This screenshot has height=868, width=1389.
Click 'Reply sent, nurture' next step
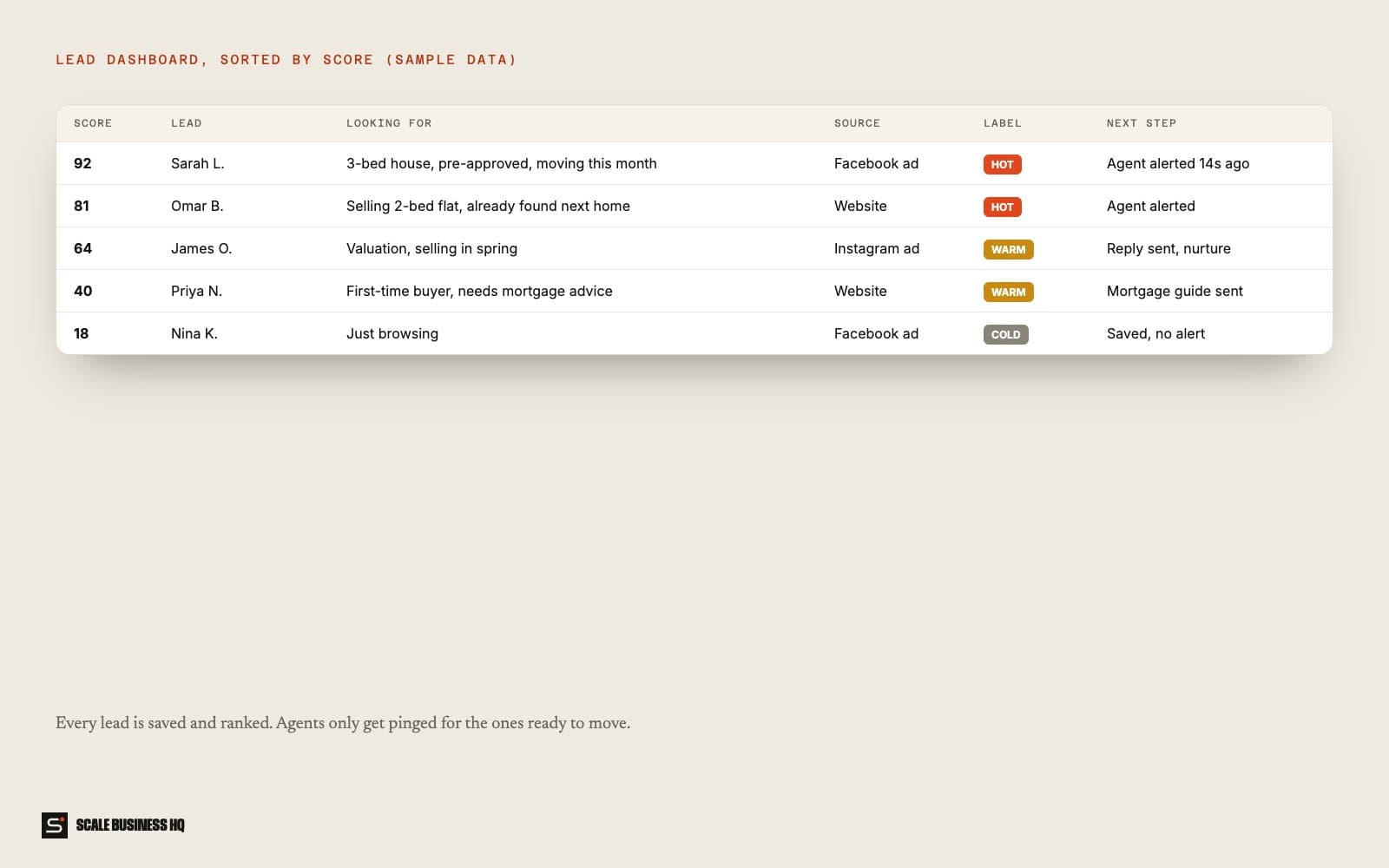pos(1168,248)
